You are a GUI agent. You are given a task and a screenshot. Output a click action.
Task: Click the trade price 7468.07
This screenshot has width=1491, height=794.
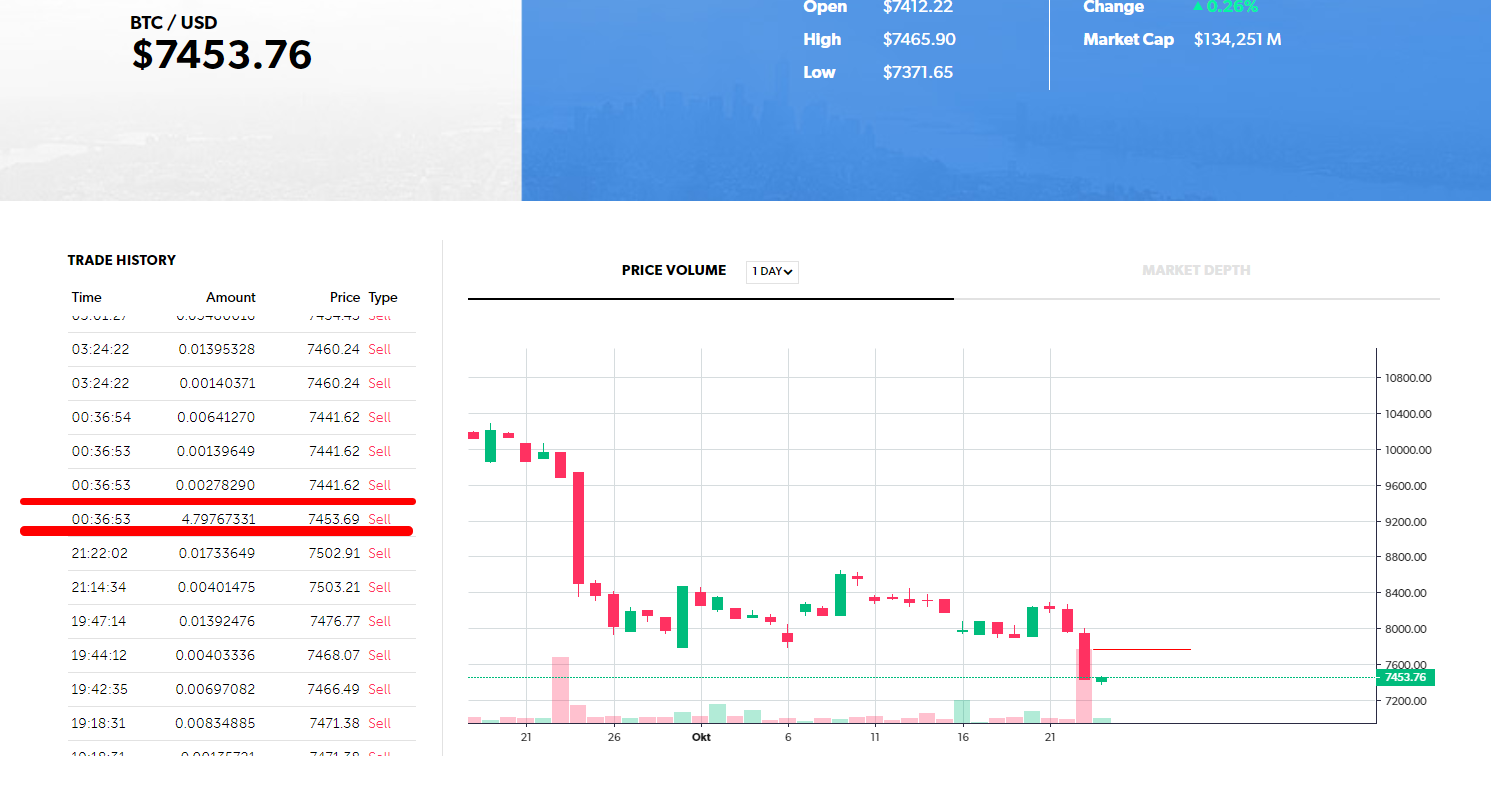coord(335,655)
